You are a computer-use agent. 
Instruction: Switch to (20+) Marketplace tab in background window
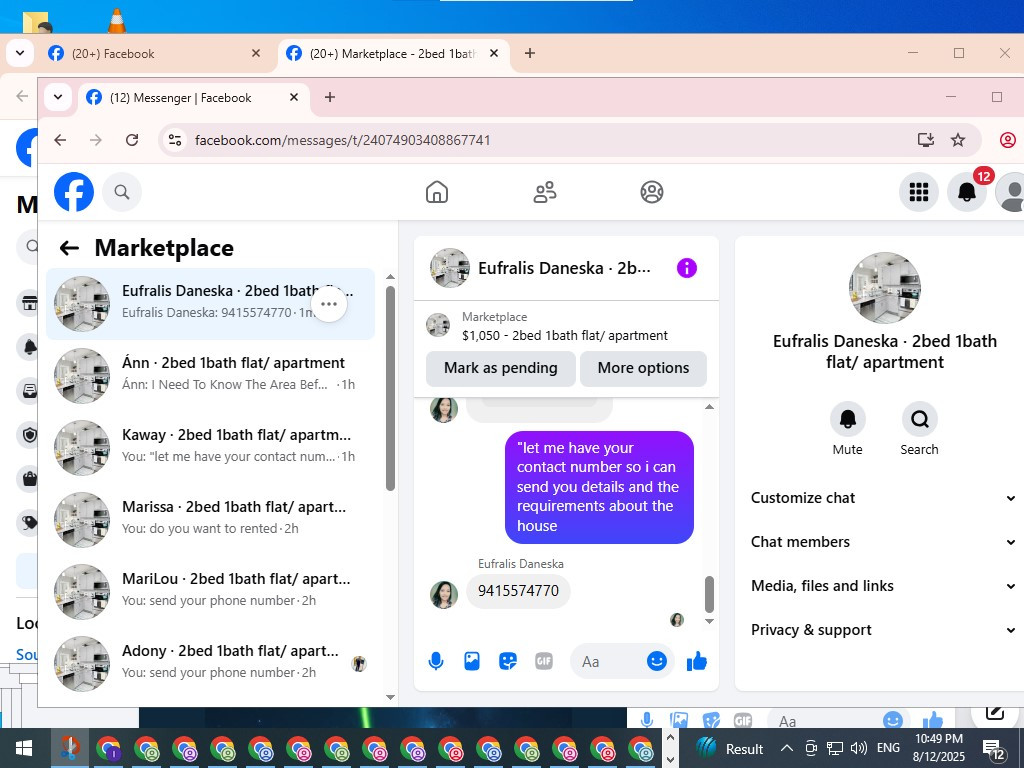pos(394,54)
